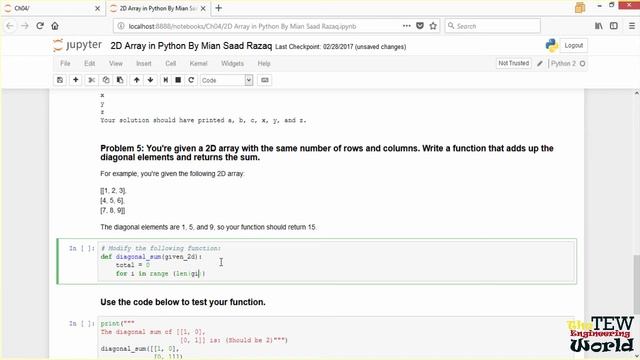Click the 'Your solution should have printed' output line
The image size is (640, 360).
tap(203, 120)
